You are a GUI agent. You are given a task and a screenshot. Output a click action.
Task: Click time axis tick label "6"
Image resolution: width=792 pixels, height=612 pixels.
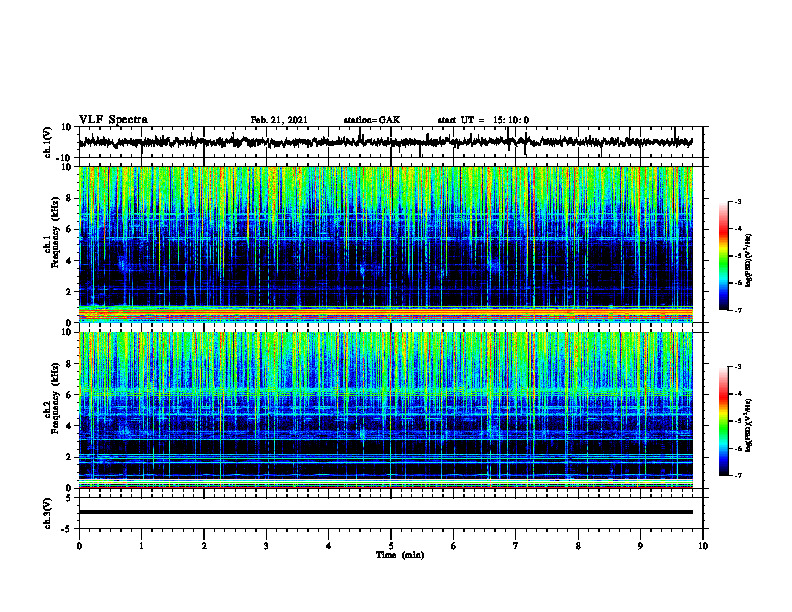tap(454, 546)
